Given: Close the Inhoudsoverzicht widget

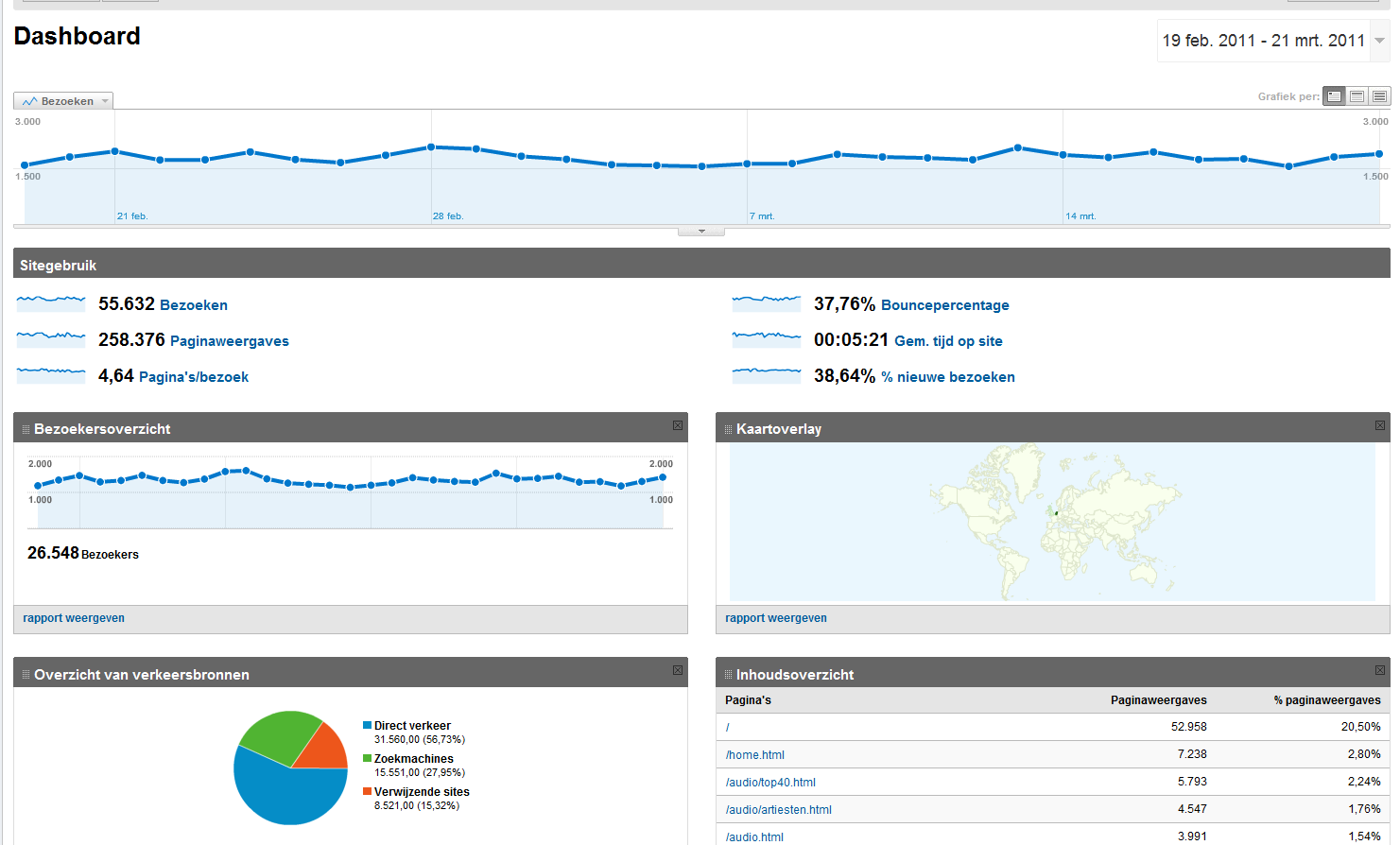Looking at the screenshot, I should [x=1380, y=670].
